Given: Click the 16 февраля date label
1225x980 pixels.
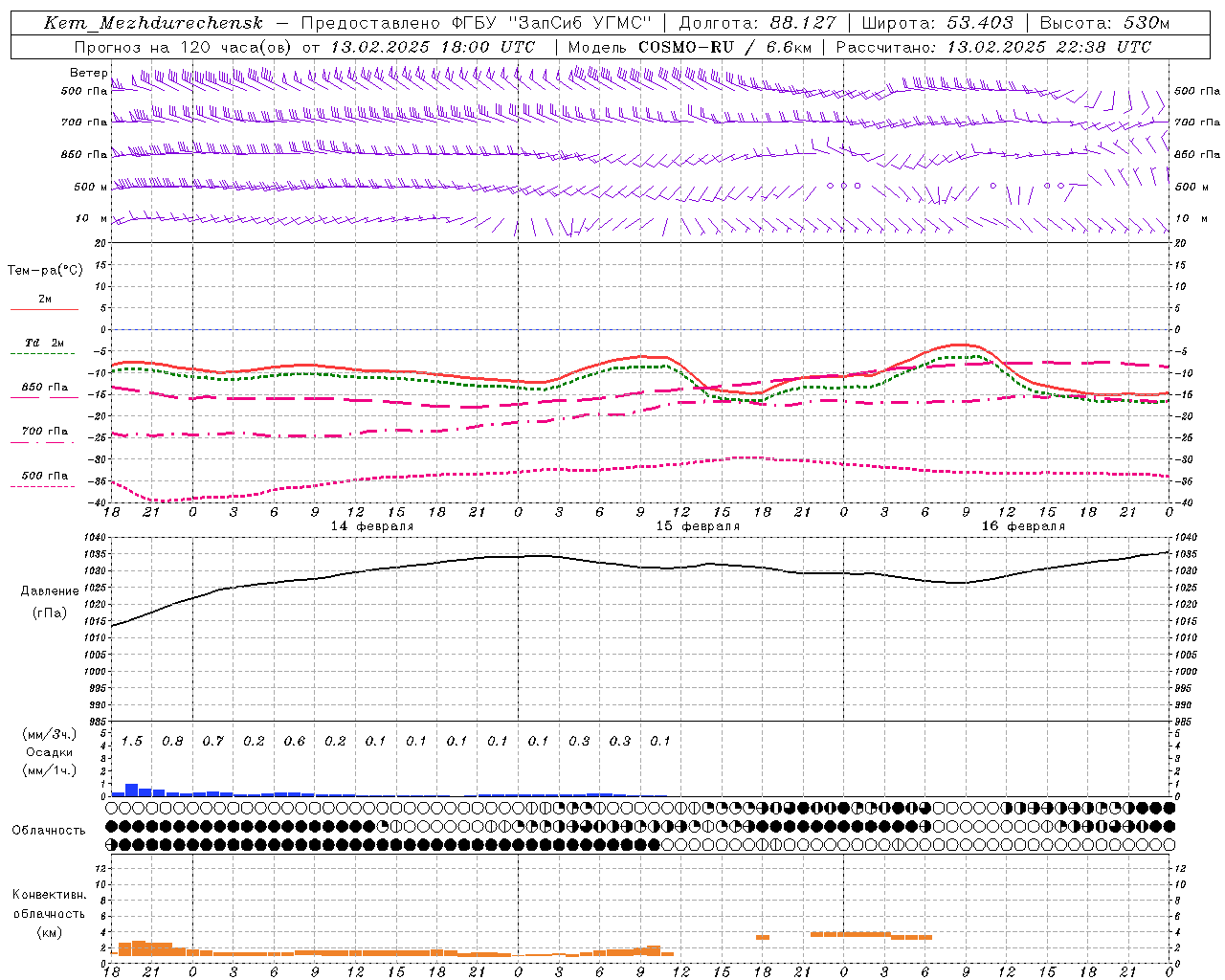Looking at the screenshot, I should (1023, 526).
